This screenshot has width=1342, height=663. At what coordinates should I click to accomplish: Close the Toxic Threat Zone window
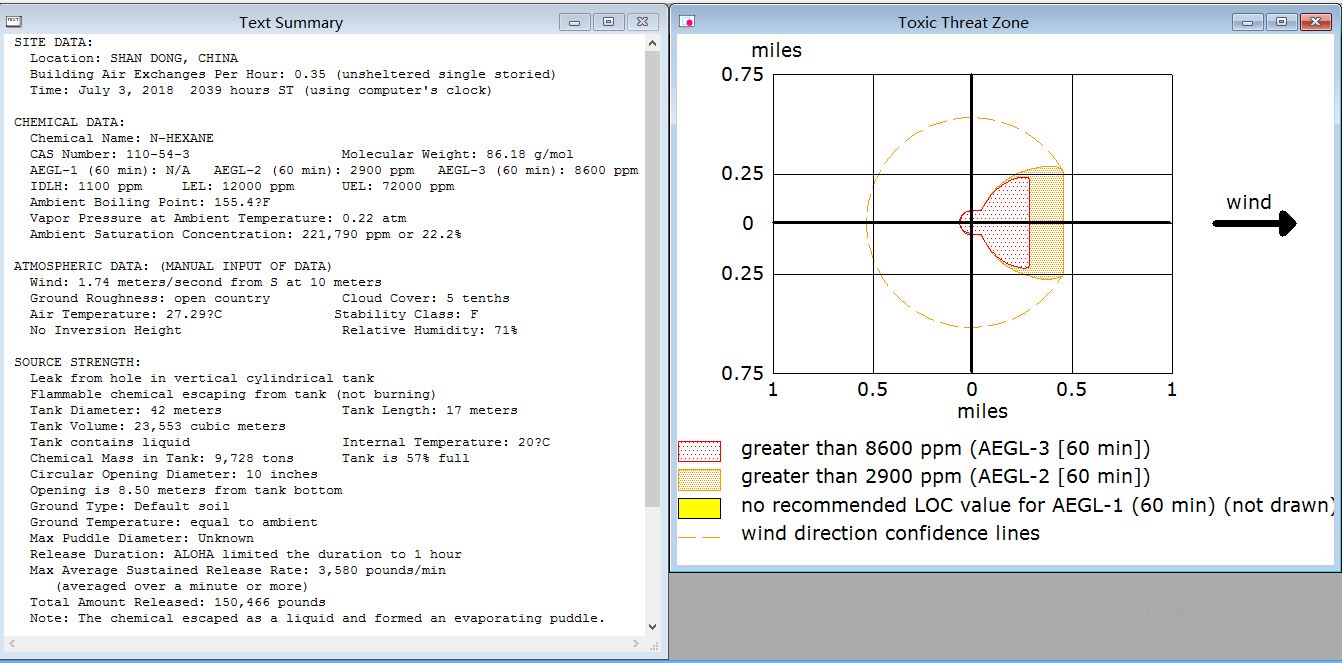coord(1316,21)
